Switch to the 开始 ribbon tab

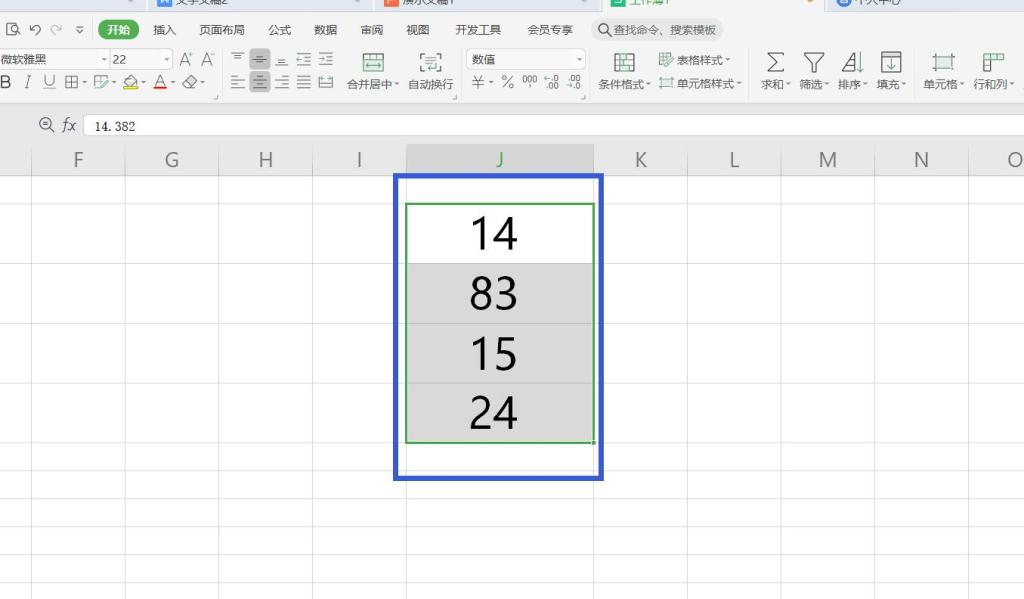pos(118,30)
